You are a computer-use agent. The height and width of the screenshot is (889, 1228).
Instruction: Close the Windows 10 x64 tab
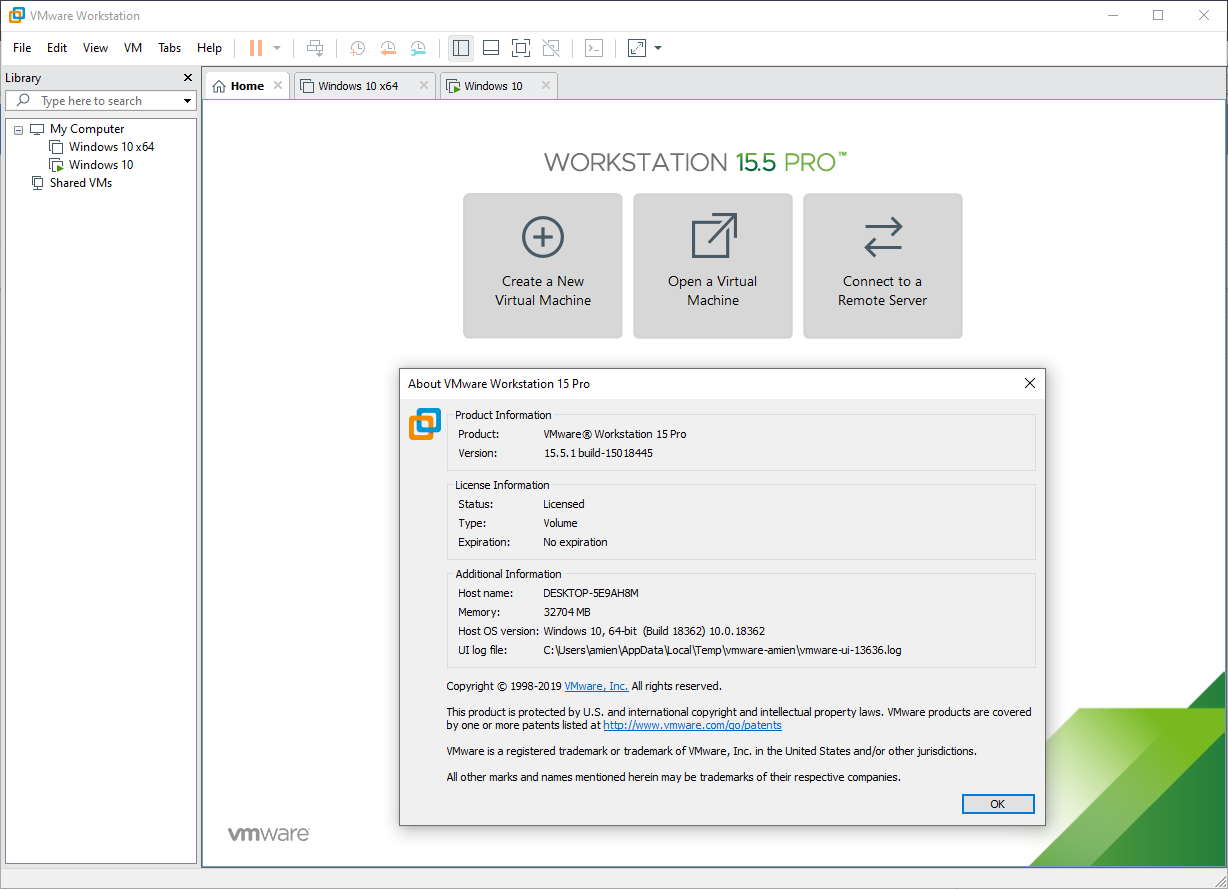(x=424, y=86)
